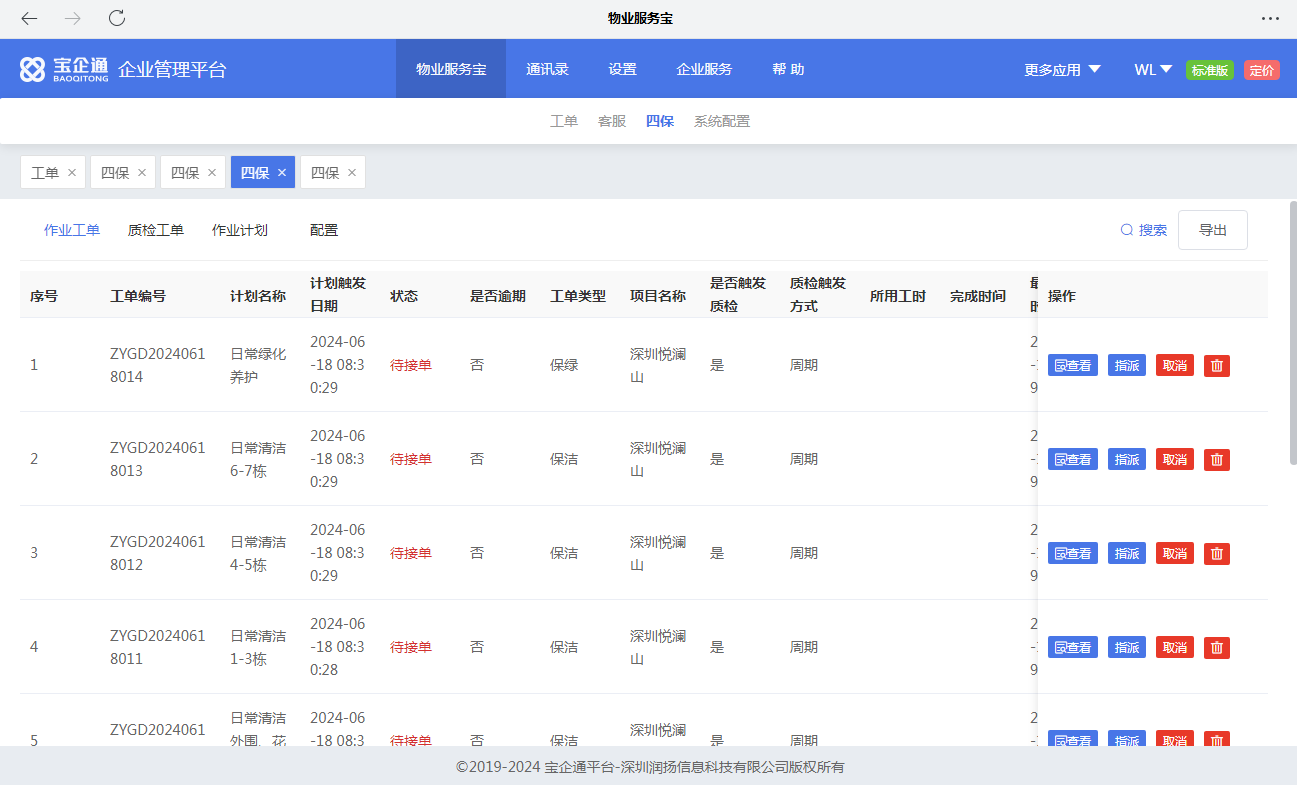
Task: Open the 配置 tab
Action: pos(324,230)
